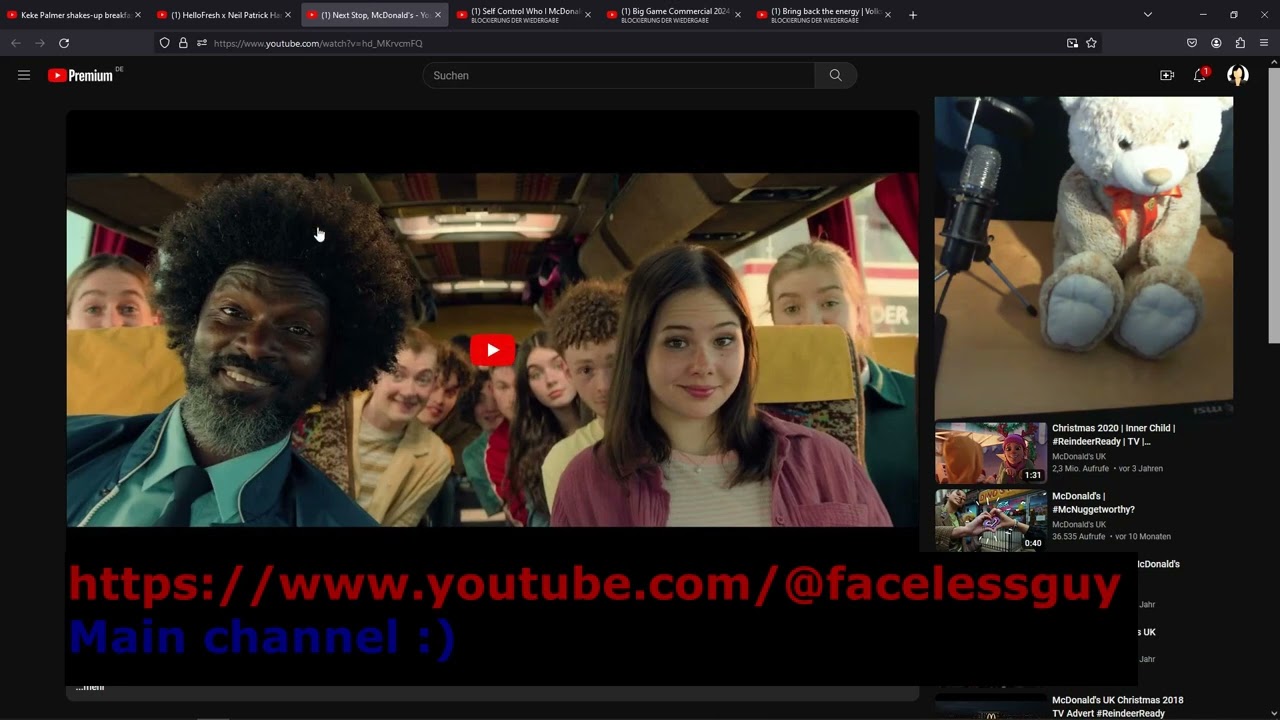The width and height of the screenshot is (1280, 720).
Task: Open McDonald's UK channel under Christmas 2020
Action: [1078, 456]
